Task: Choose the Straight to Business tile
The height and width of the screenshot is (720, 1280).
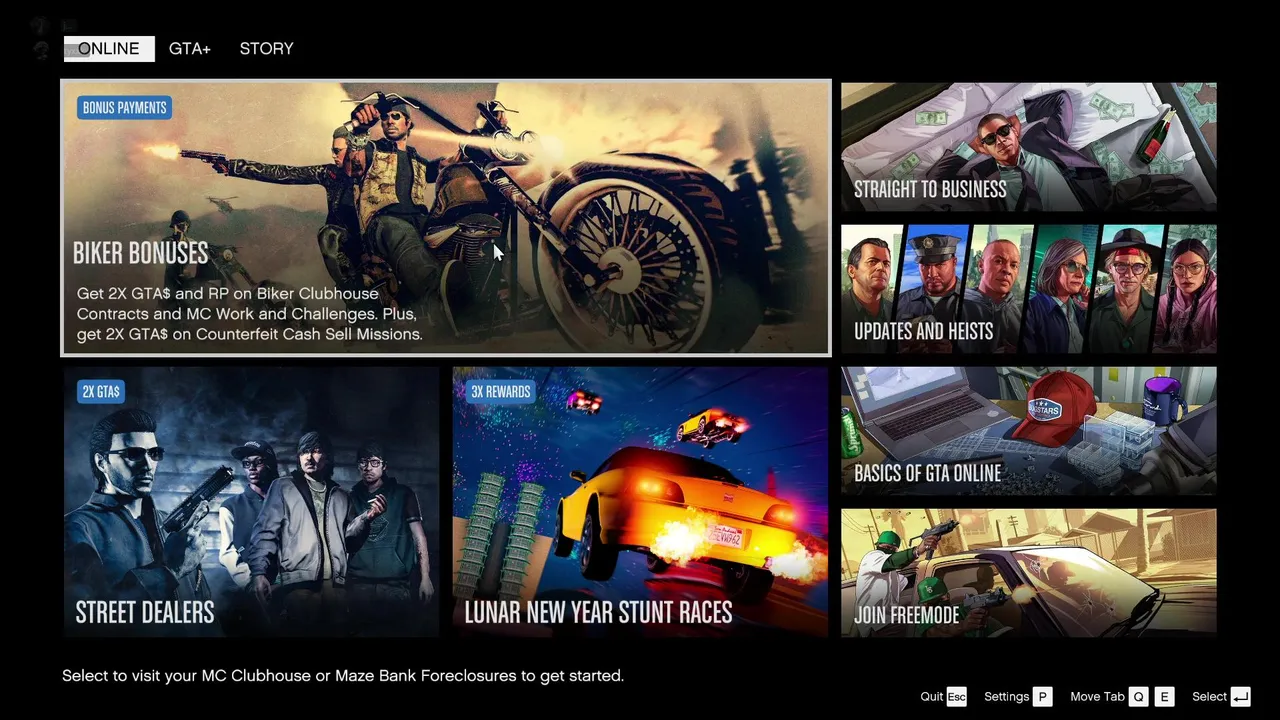Action: click(x=1029, y=147)
